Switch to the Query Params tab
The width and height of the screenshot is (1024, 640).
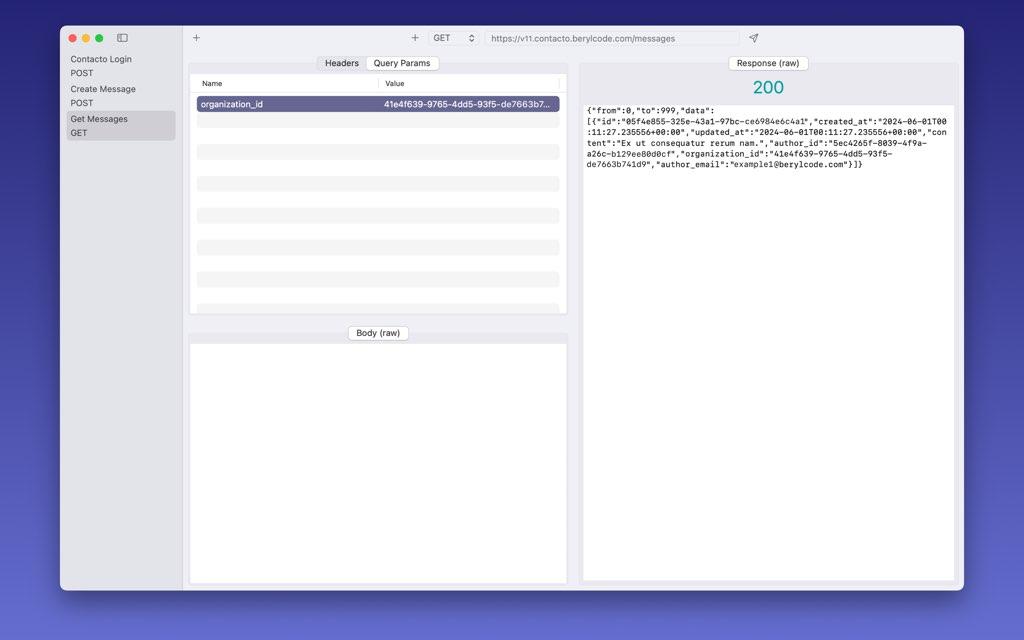point(402,62)
